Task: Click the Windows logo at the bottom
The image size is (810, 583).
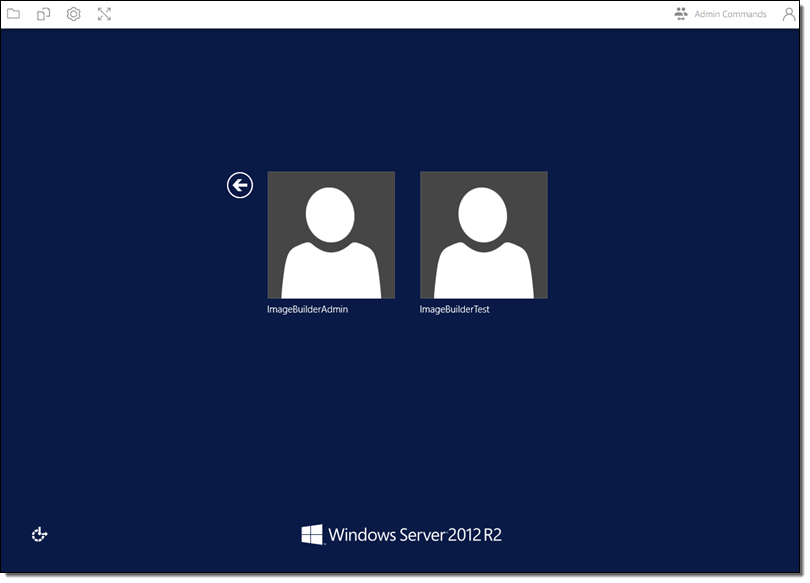Action: pos(312,535)
